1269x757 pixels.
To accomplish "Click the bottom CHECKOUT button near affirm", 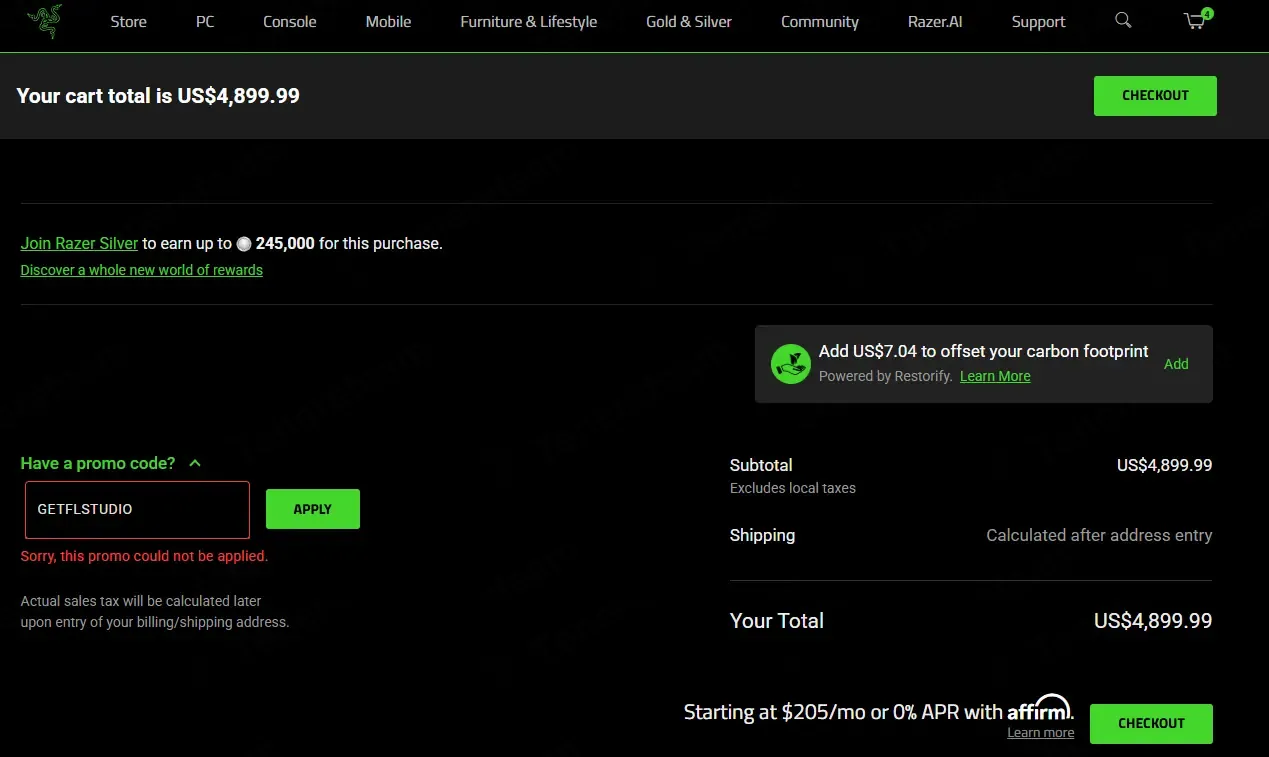I will [x=1151, y=724].
